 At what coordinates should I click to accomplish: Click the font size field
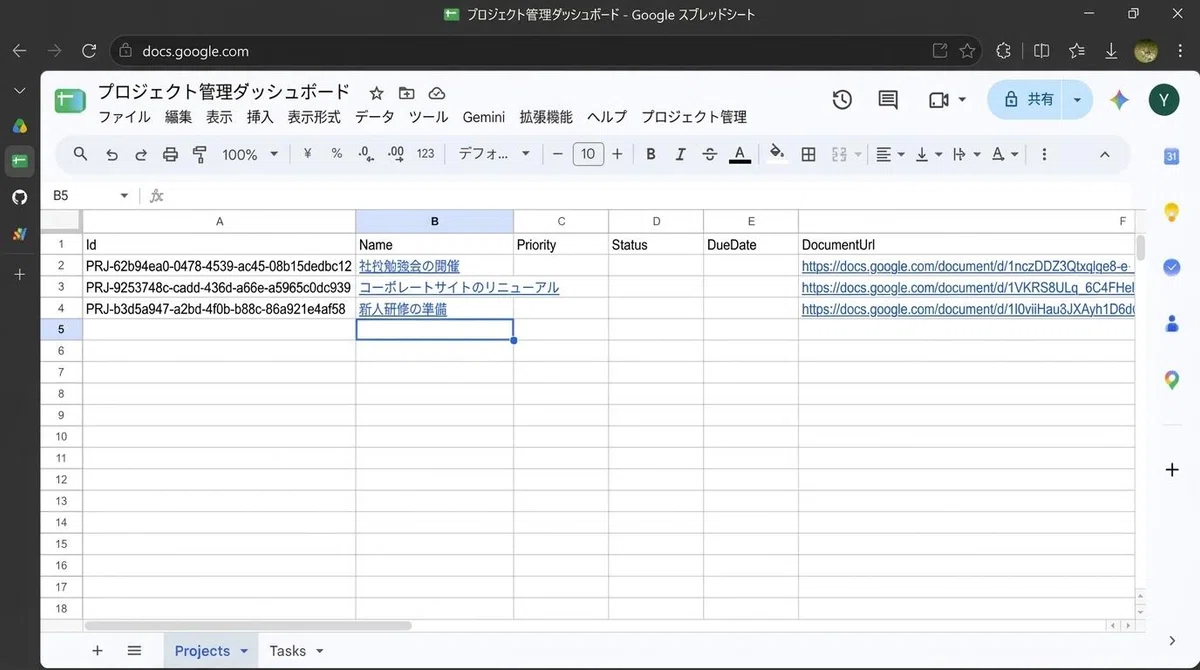pyautogui.click(x=588, y=154)
